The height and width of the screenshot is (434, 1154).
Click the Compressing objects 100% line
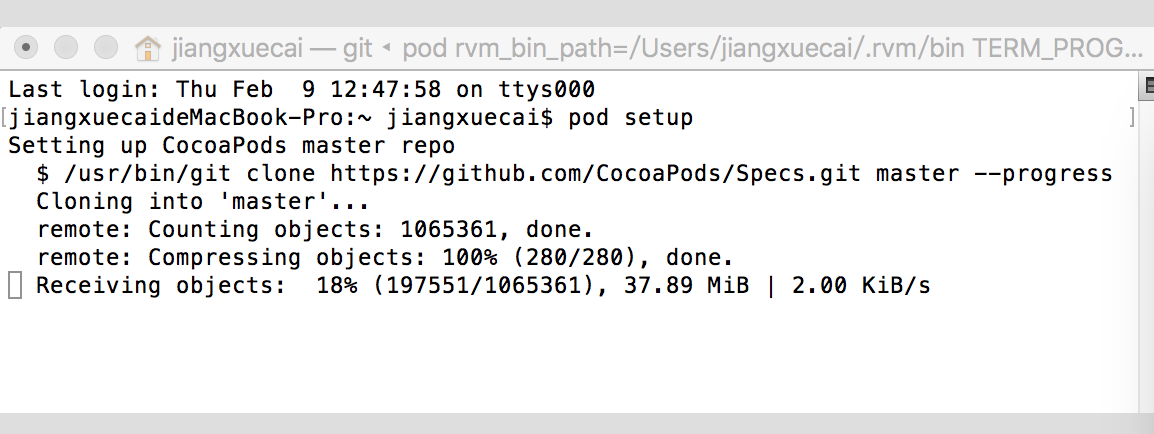click(x=385, y=257)
